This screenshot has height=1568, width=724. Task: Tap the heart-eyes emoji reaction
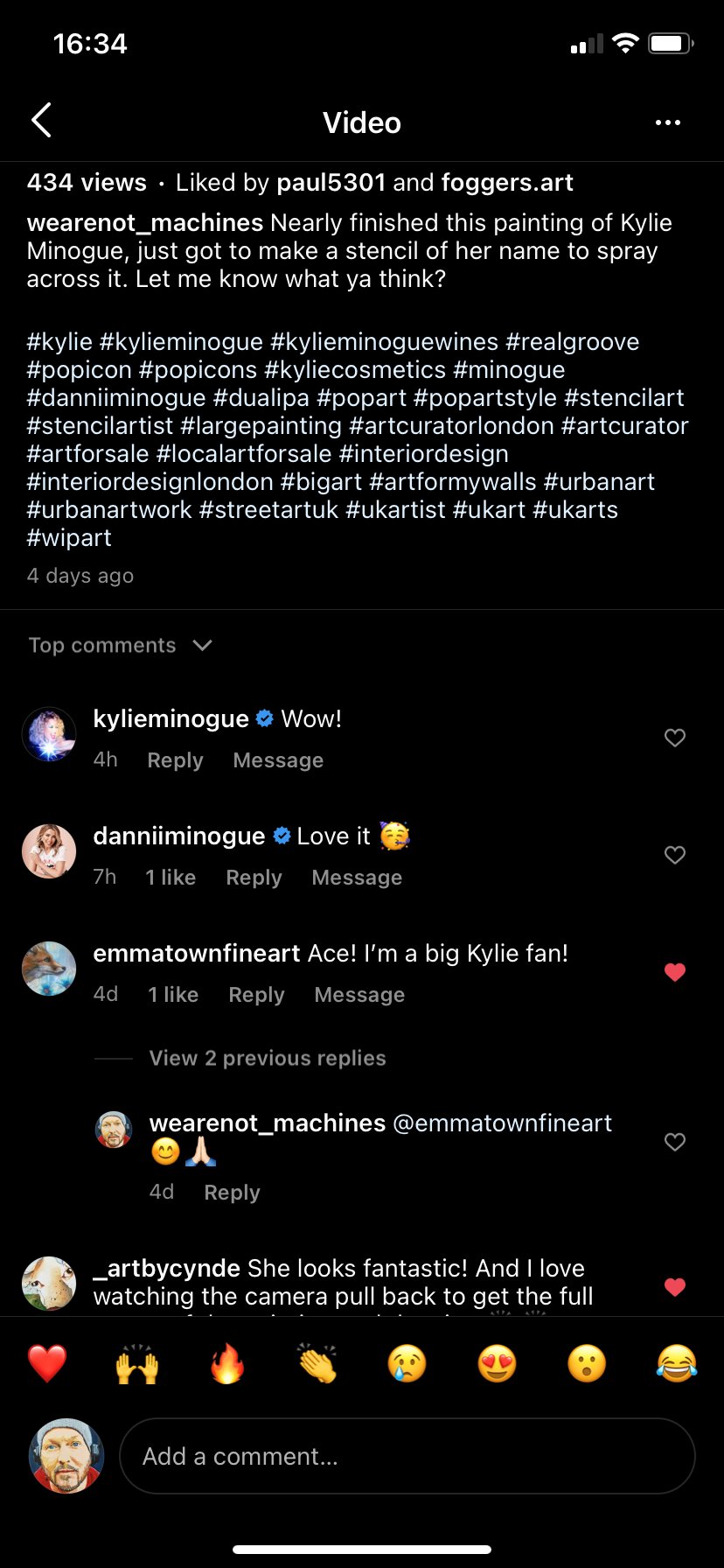tap(497, 1364)
